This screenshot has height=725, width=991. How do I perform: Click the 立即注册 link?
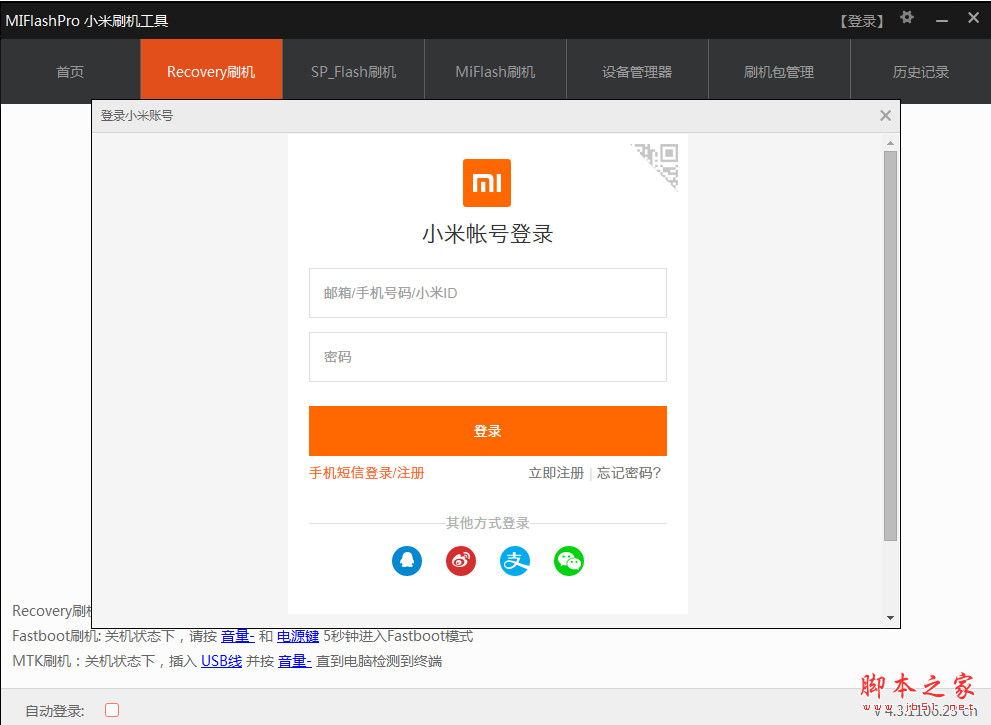556,473
